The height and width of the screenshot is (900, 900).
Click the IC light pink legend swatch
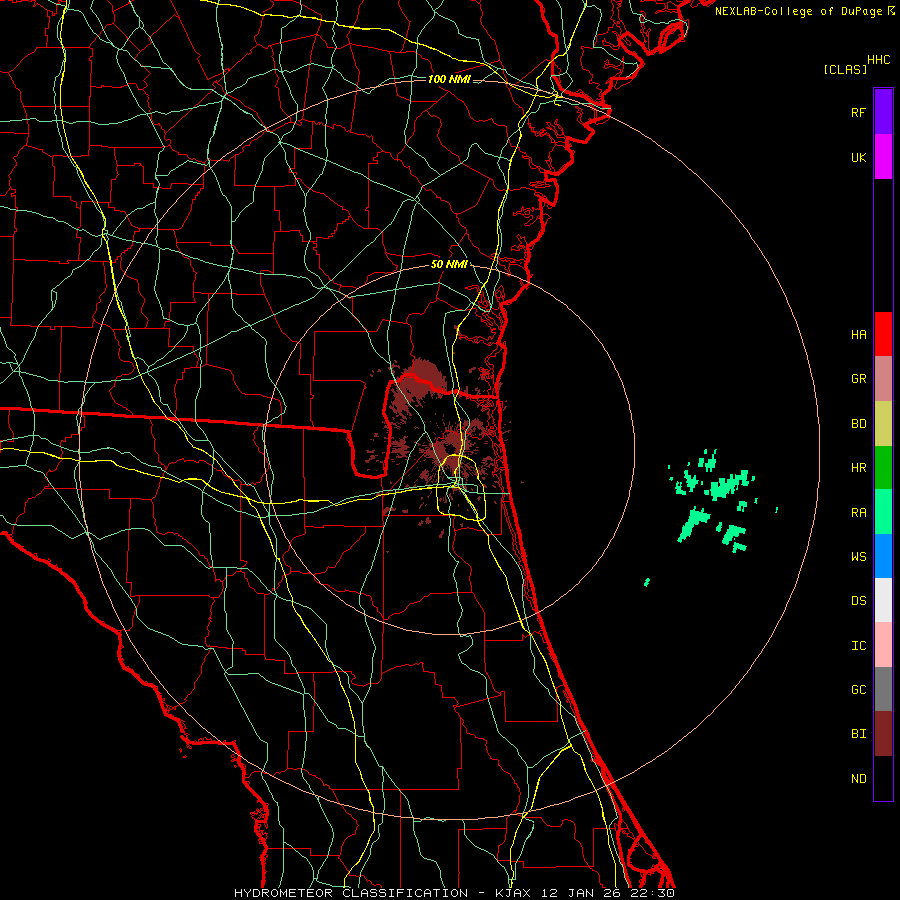(883, 645)
